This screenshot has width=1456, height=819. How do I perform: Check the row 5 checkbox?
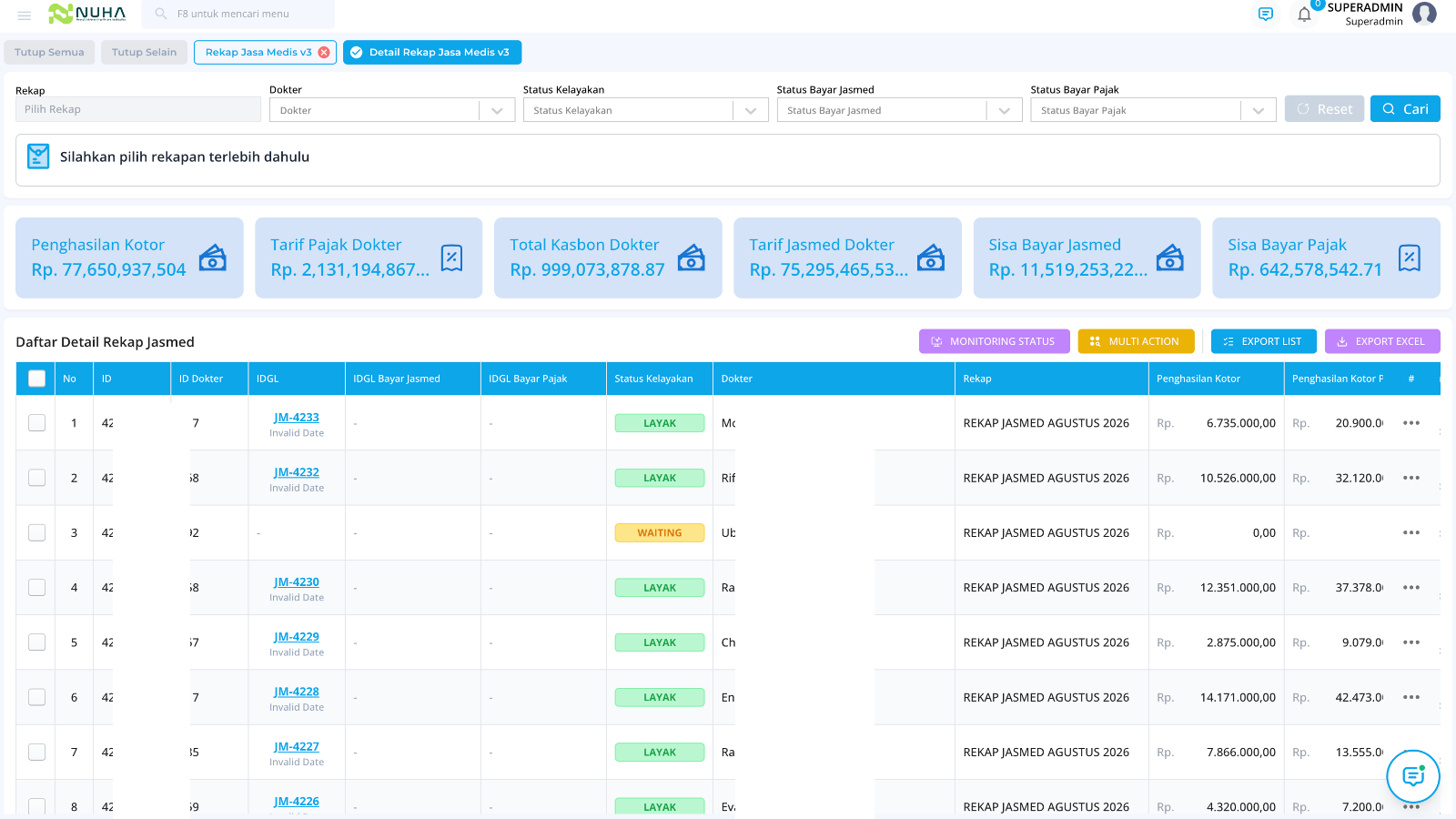coord(36,642)
